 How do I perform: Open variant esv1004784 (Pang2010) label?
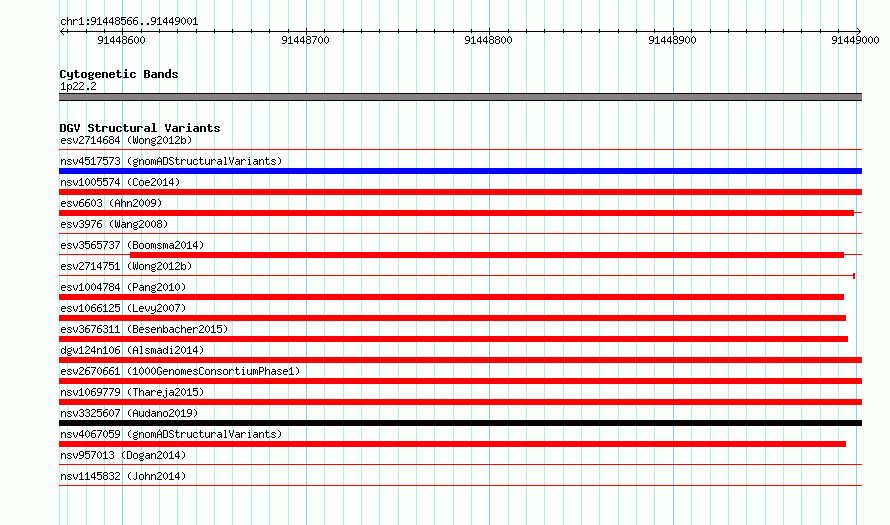click(123, 287)
